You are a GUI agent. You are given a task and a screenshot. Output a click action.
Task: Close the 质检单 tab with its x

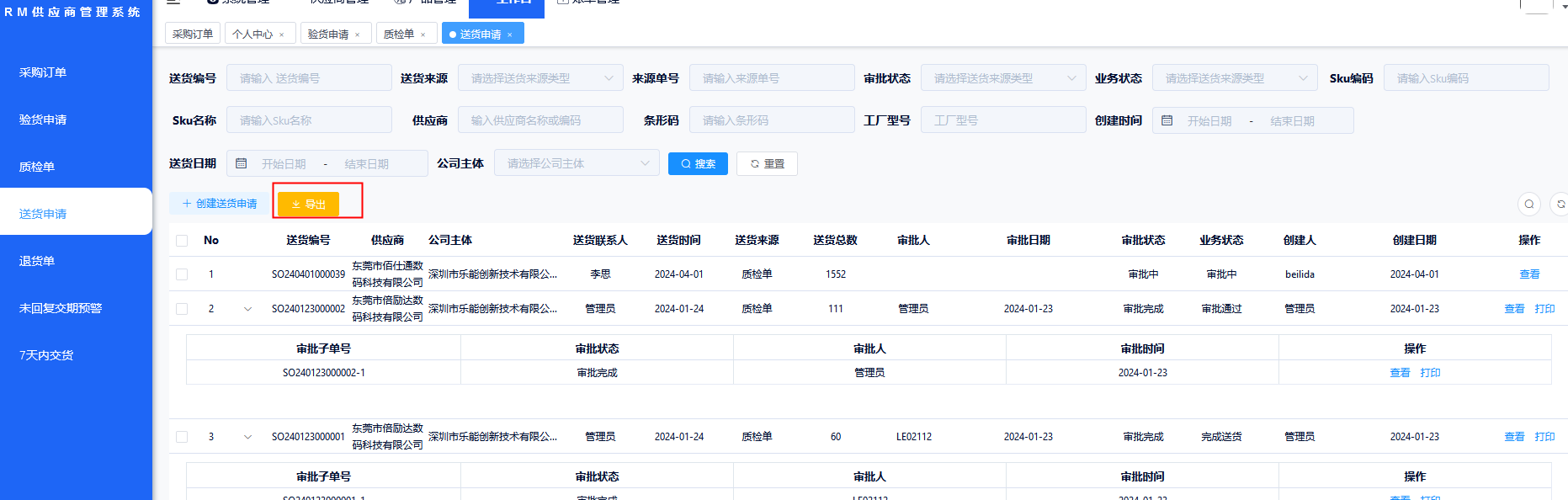pyautogui.click(x=423, y=35)
